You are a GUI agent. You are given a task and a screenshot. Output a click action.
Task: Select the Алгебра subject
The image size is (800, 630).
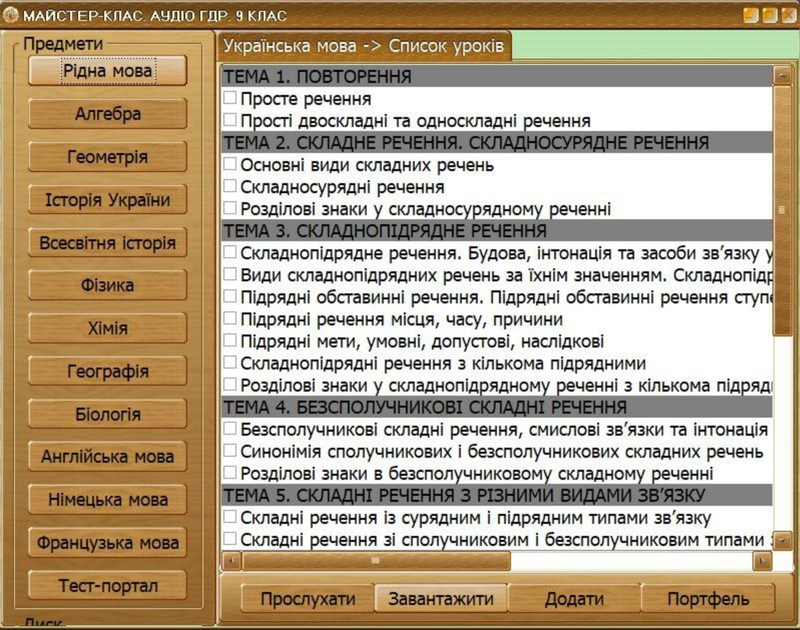point(108,115)
